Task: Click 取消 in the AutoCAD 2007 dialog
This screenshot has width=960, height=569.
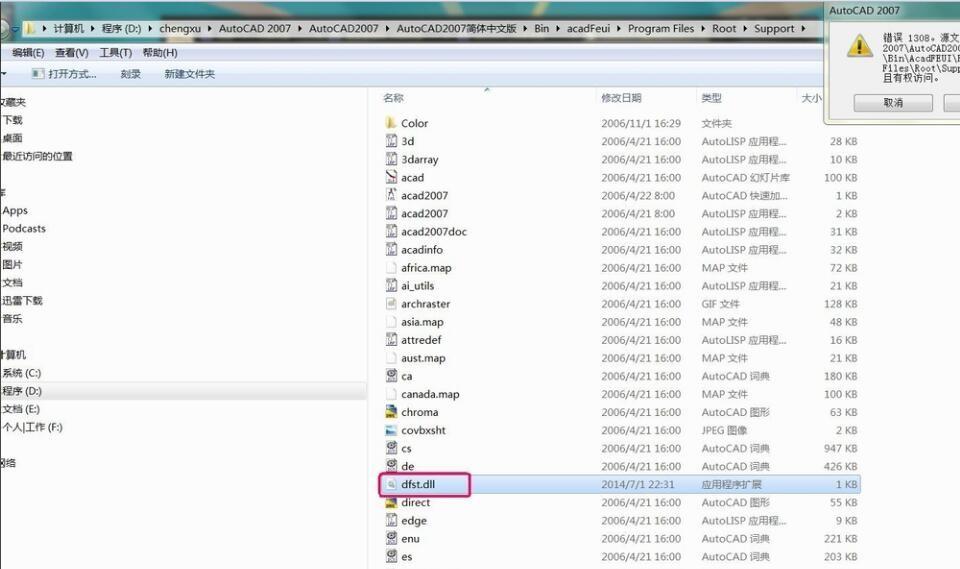Action: (x=893, y=102)
